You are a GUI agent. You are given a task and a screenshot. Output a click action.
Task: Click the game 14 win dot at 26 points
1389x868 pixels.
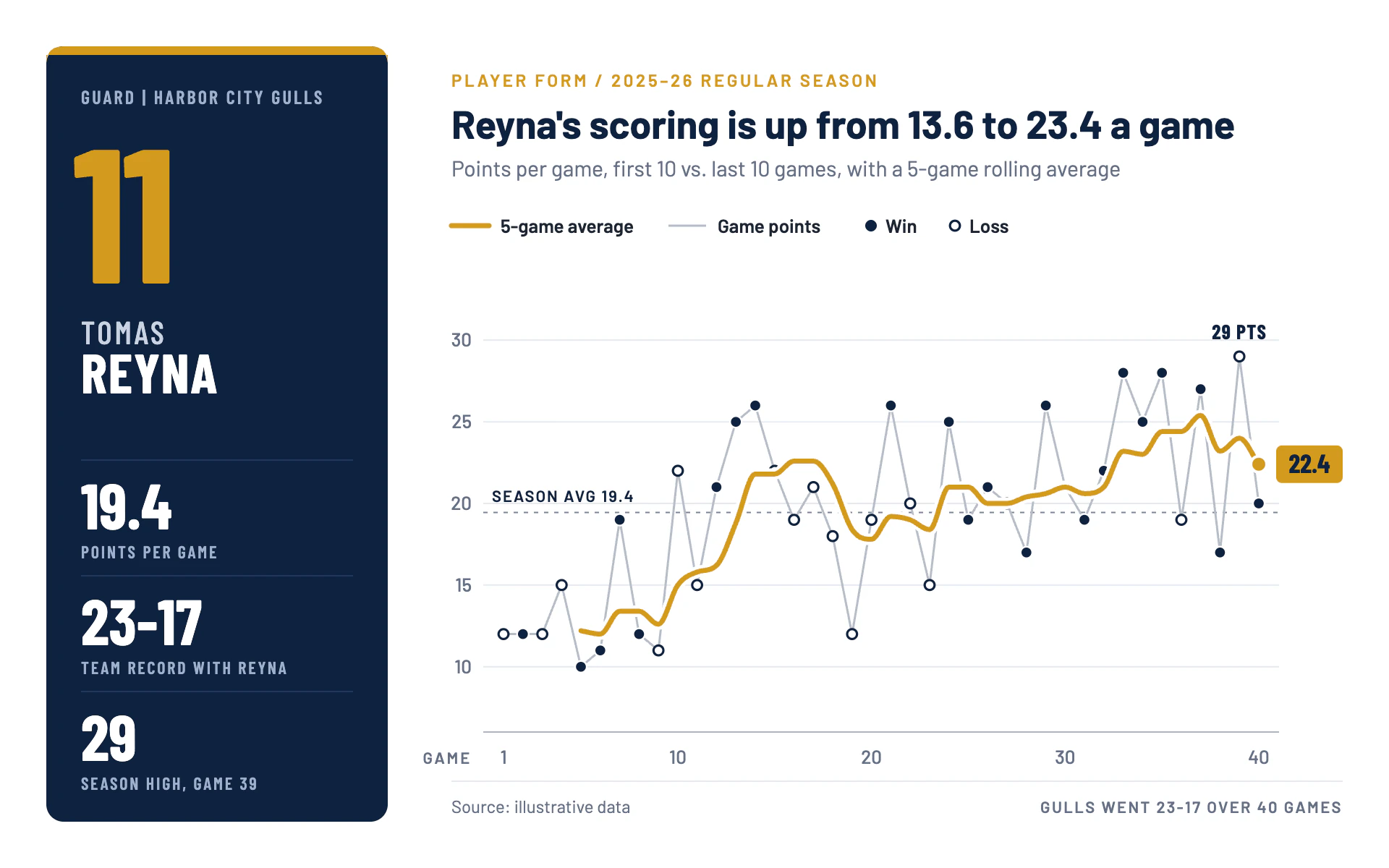pos(755,406)
